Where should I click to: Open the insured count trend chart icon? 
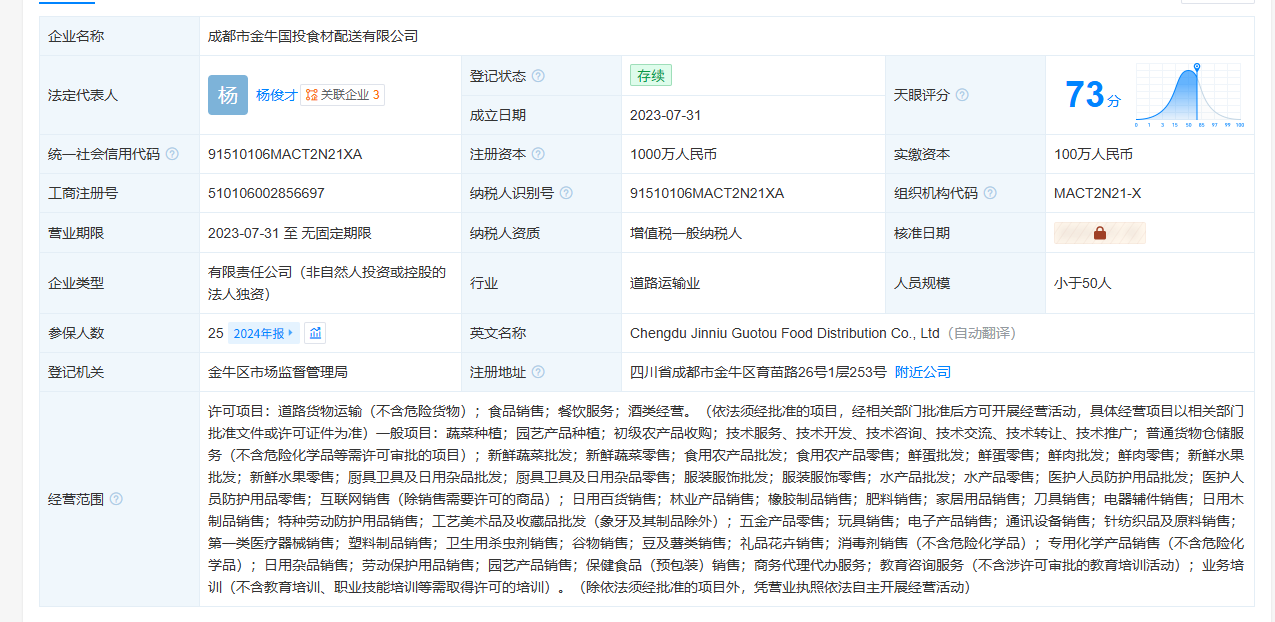click(315, 333)
